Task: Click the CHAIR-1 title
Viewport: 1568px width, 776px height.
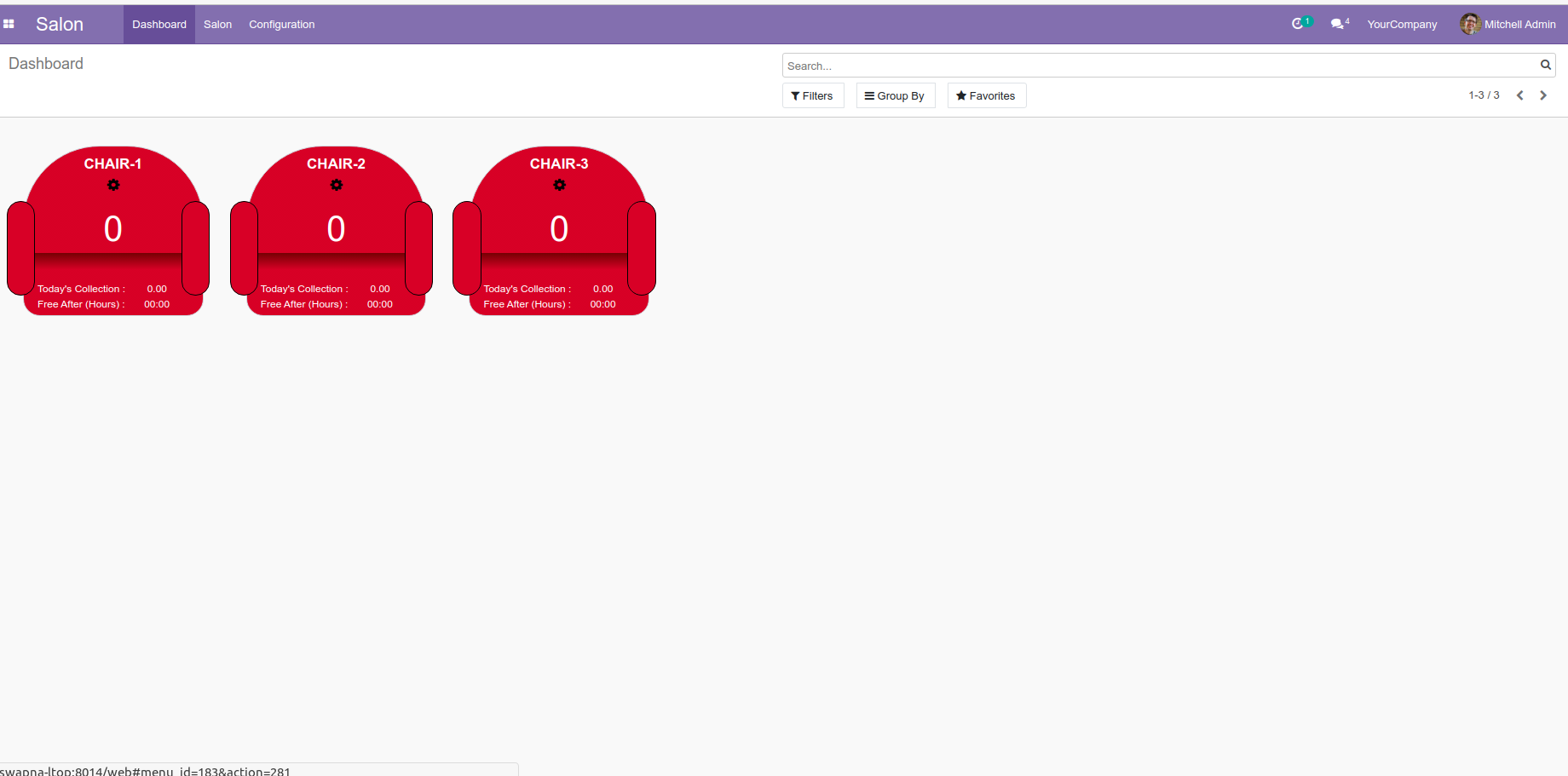Action: coord(112,164)
